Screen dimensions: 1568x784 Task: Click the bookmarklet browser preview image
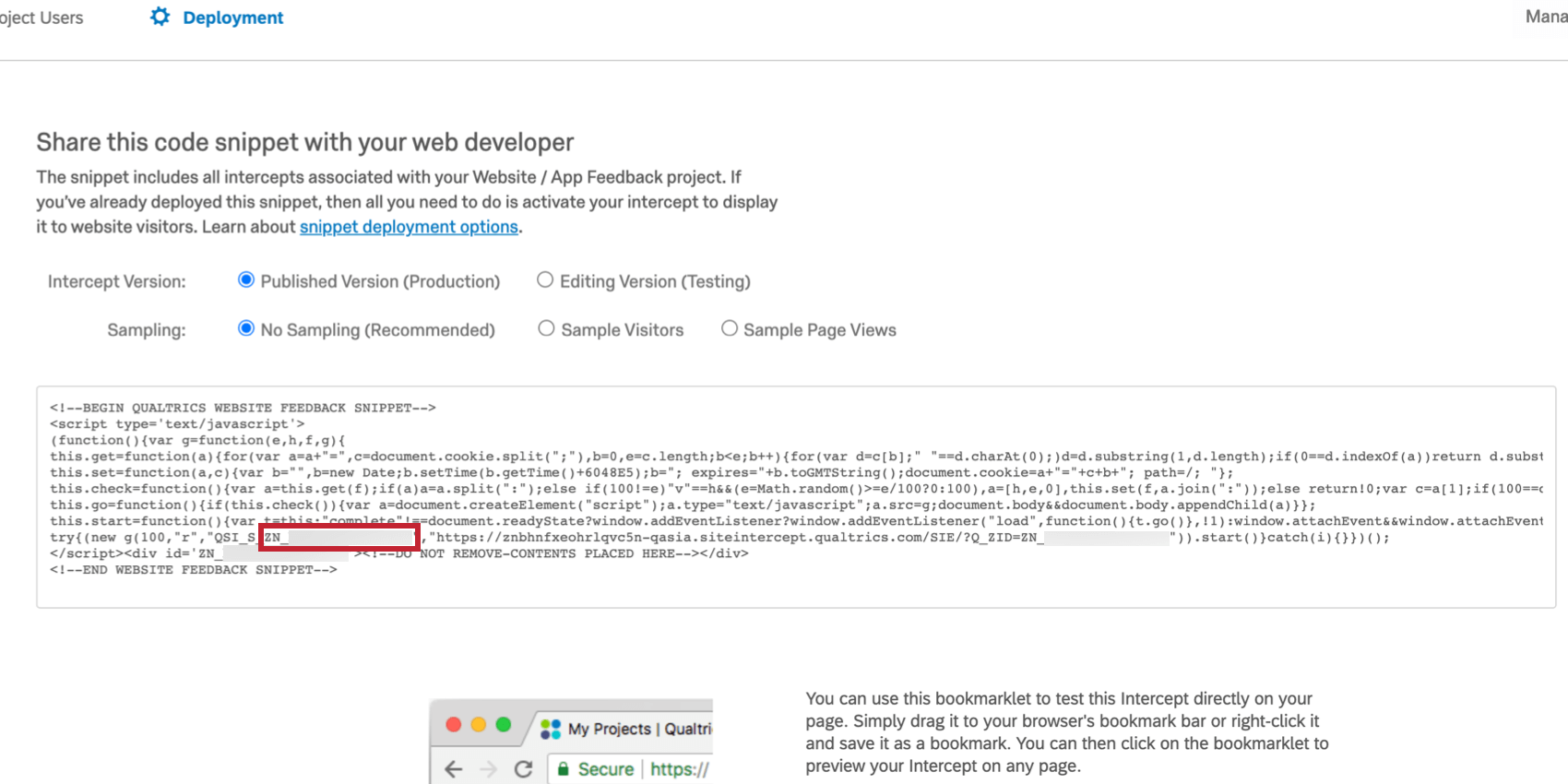tap(571, 742)
